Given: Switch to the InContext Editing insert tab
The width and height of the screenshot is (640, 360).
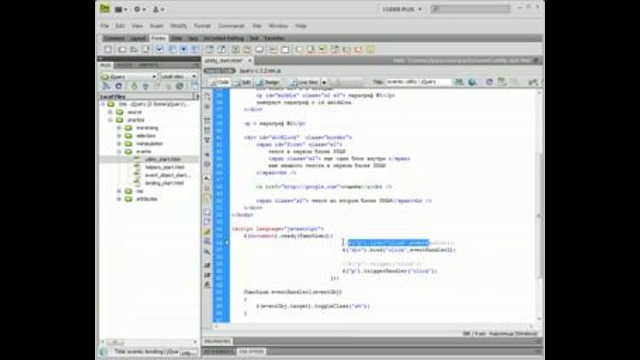Looking at the screenshot, I should pos(224,38).
